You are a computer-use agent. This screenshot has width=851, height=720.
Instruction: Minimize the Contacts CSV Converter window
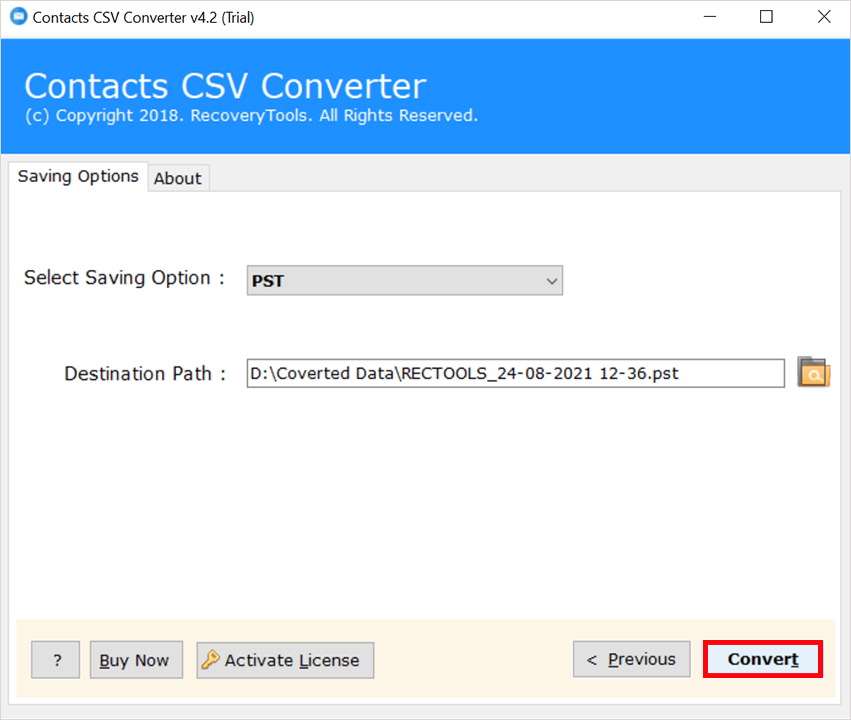coord(710,17)
